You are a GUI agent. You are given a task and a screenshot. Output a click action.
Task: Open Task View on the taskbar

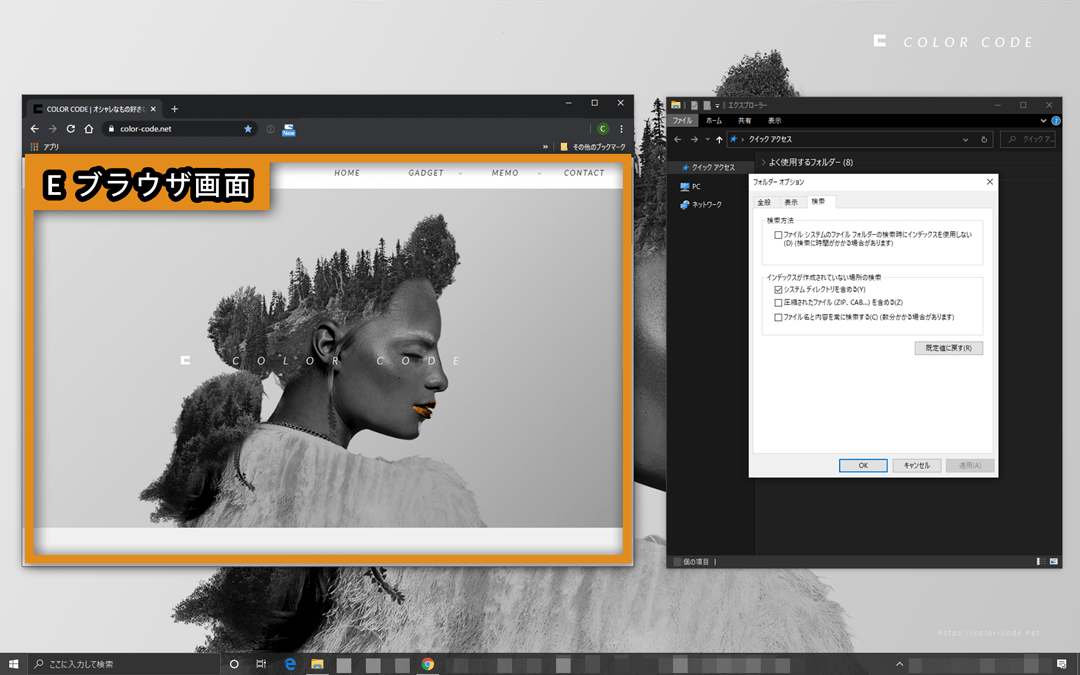(261, 664)
